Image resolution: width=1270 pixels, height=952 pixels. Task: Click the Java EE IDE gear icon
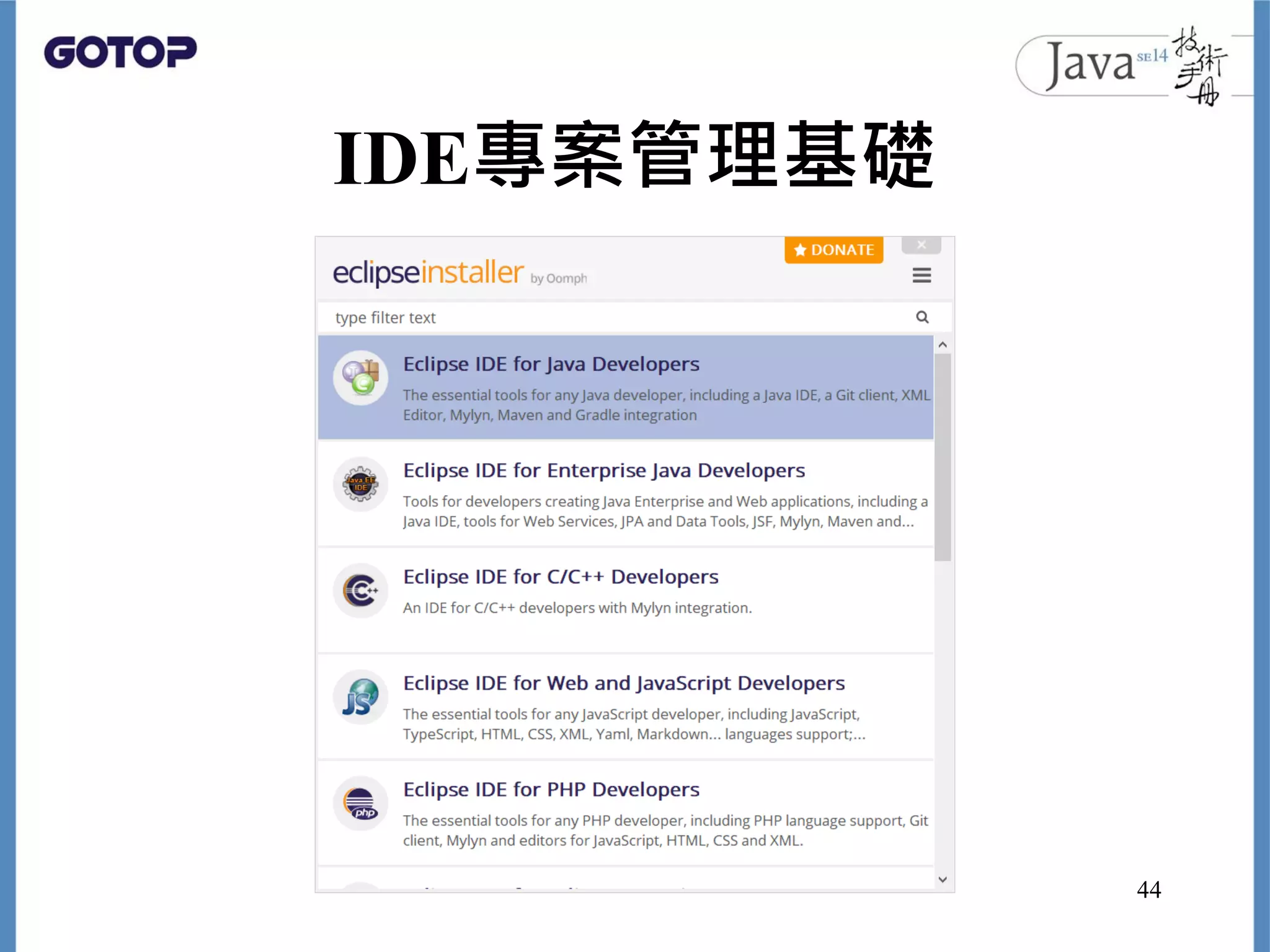[360, 484]
